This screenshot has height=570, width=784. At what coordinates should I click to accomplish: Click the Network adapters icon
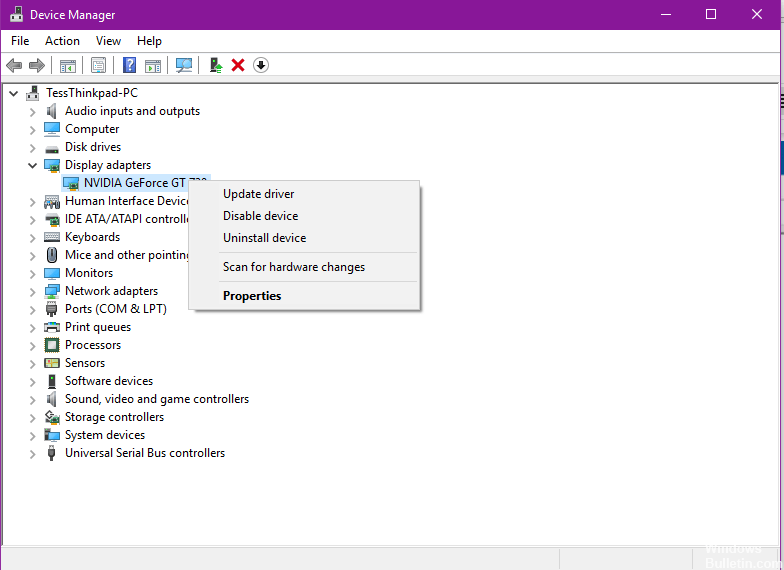pos(52,291)
